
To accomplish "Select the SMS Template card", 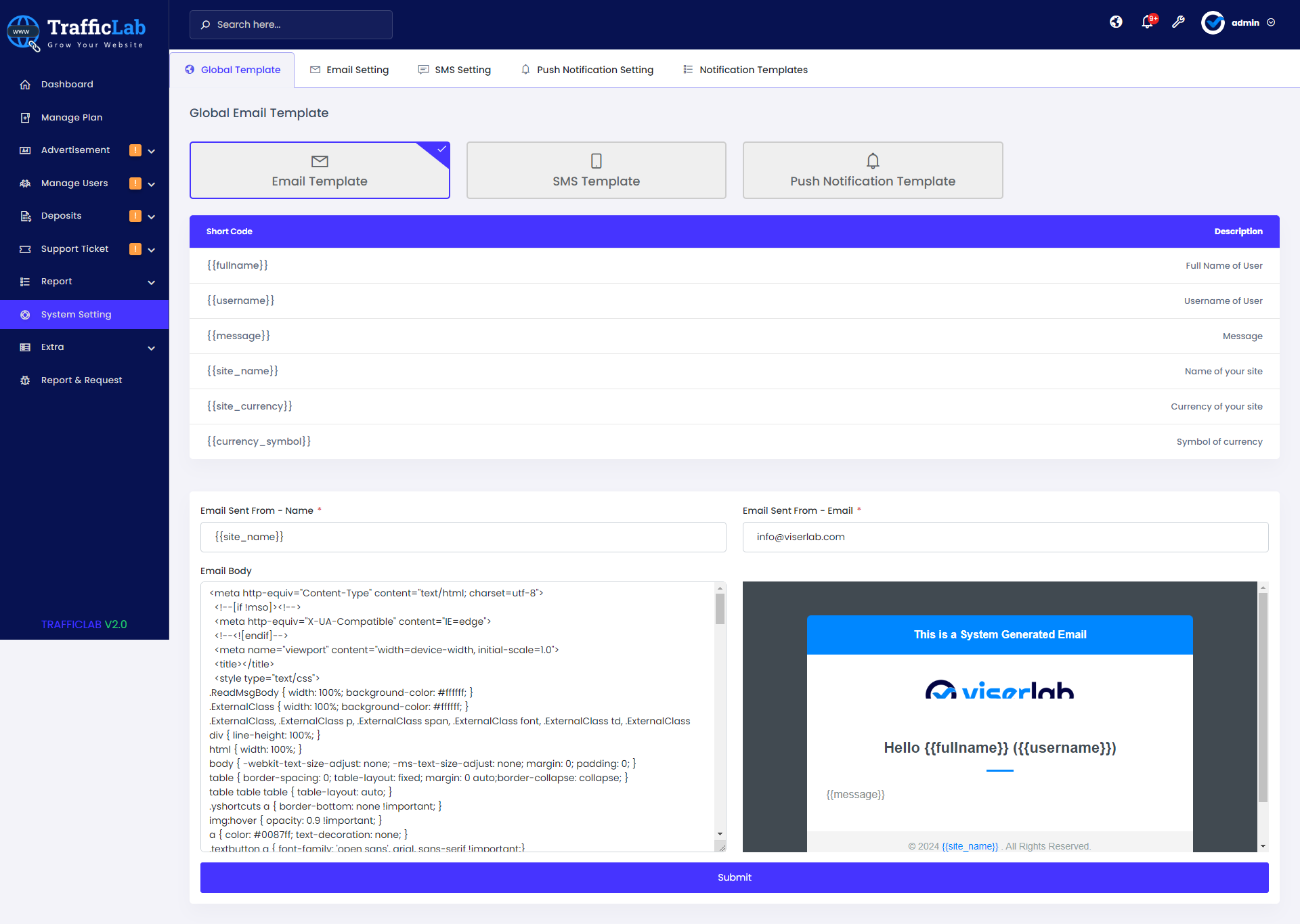I will click(x=596, y=170).
